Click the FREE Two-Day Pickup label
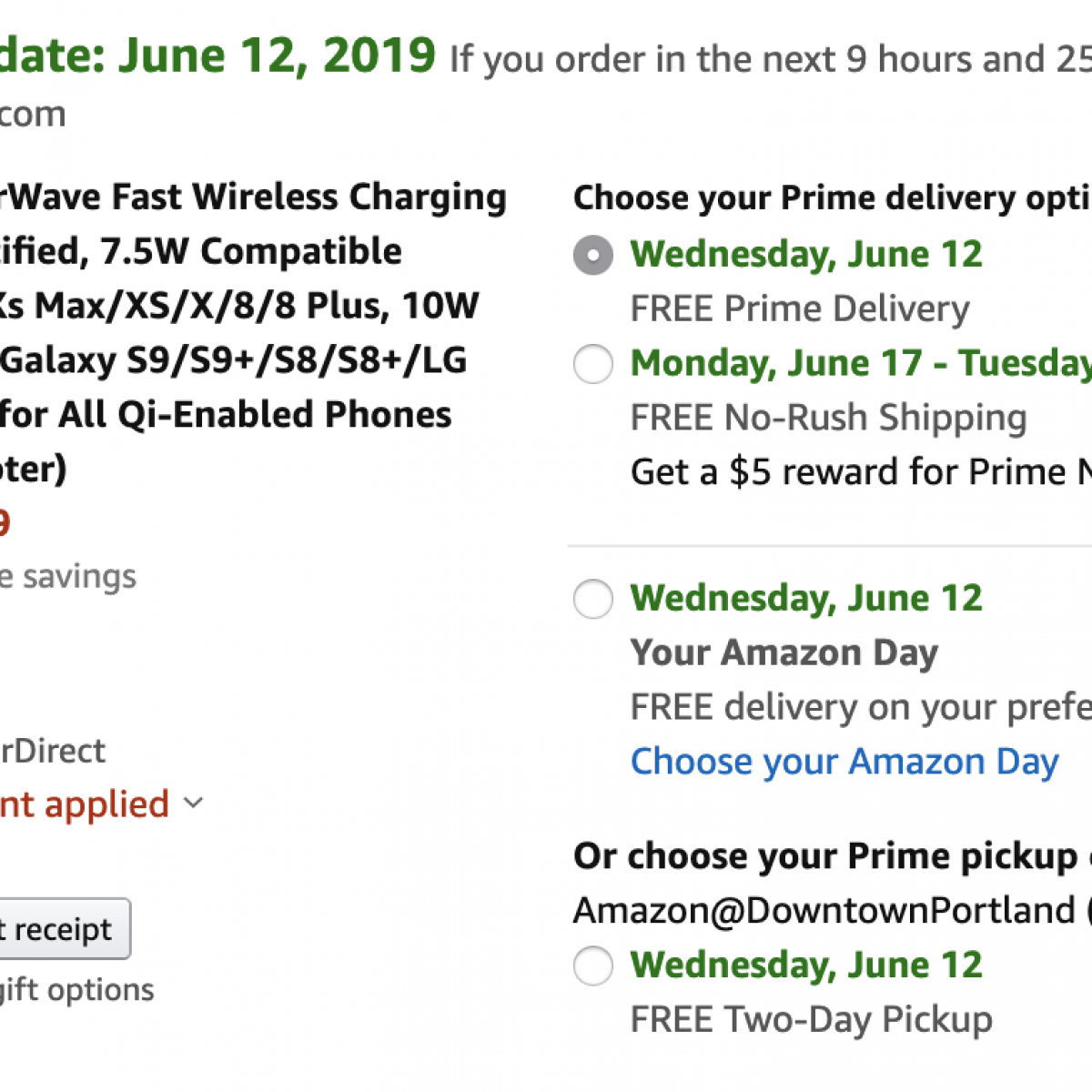Screen dimensions: 1092x1092 [811, 1019]
